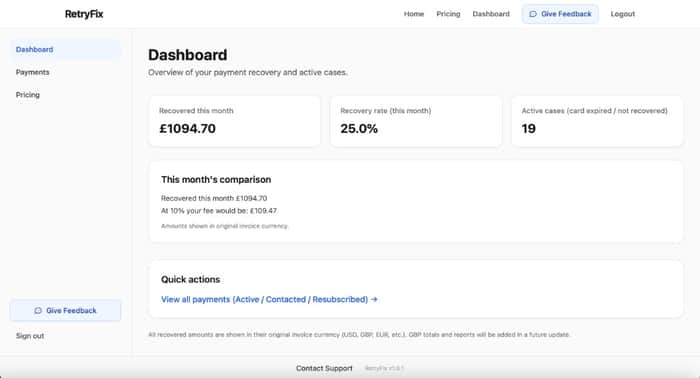Screen dimensions: 700x378
Task: Open Pricing in the top navigation bar
Action: (x=448, y=14)
